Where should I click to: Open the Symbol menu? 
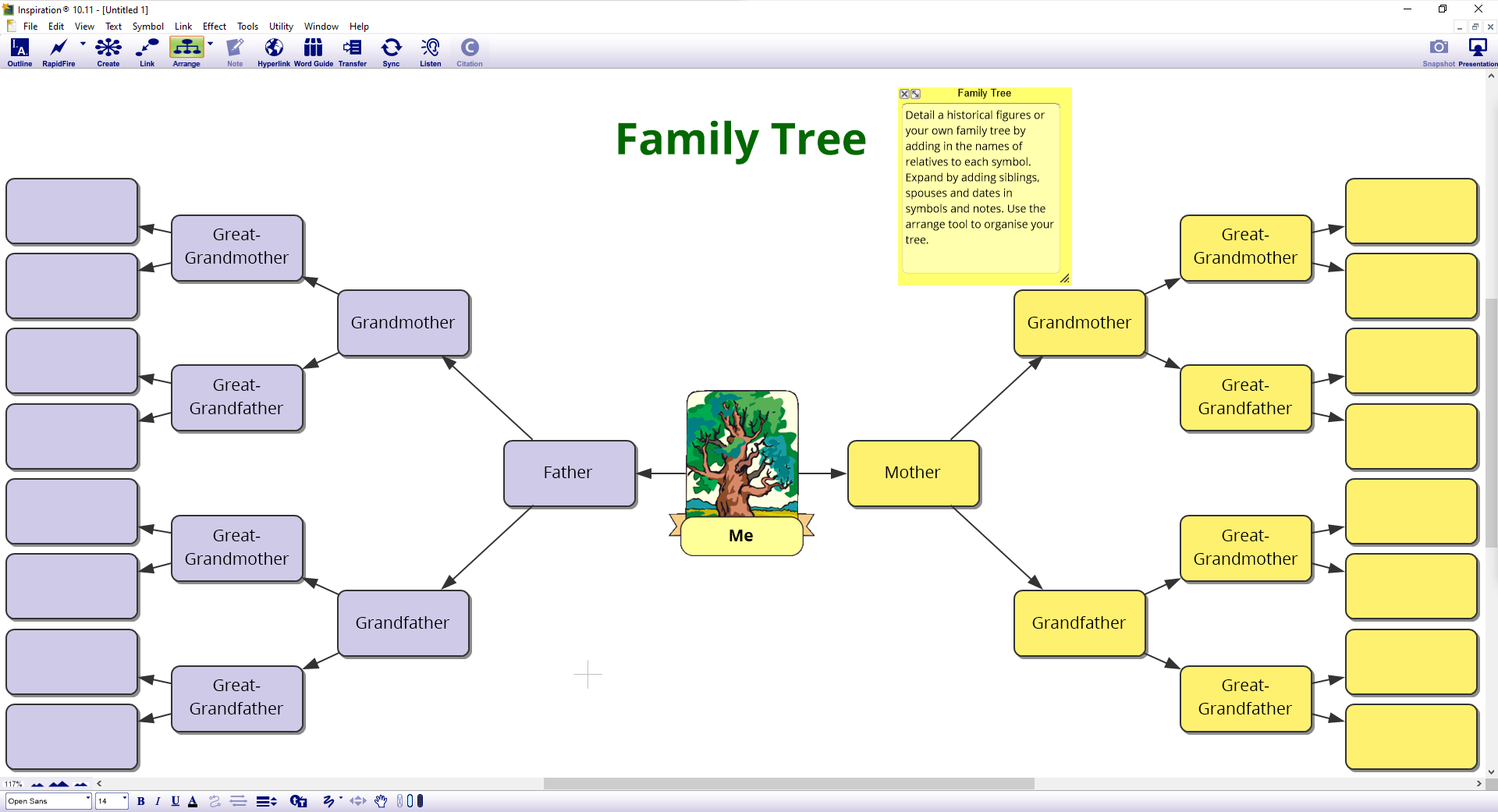pyautogui.click(x=148, y=27)
